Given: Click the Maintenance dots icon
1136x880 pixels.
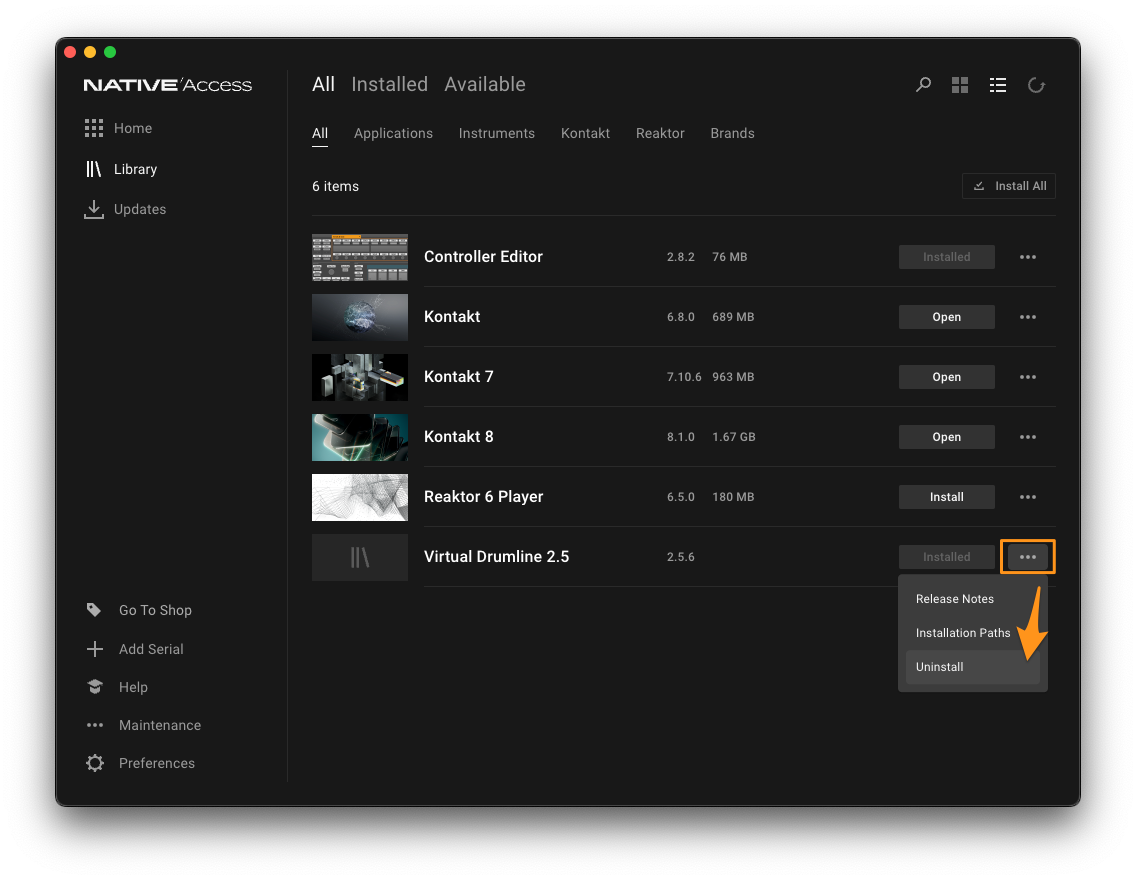Looking at the screenshot, I should [94, 725].
